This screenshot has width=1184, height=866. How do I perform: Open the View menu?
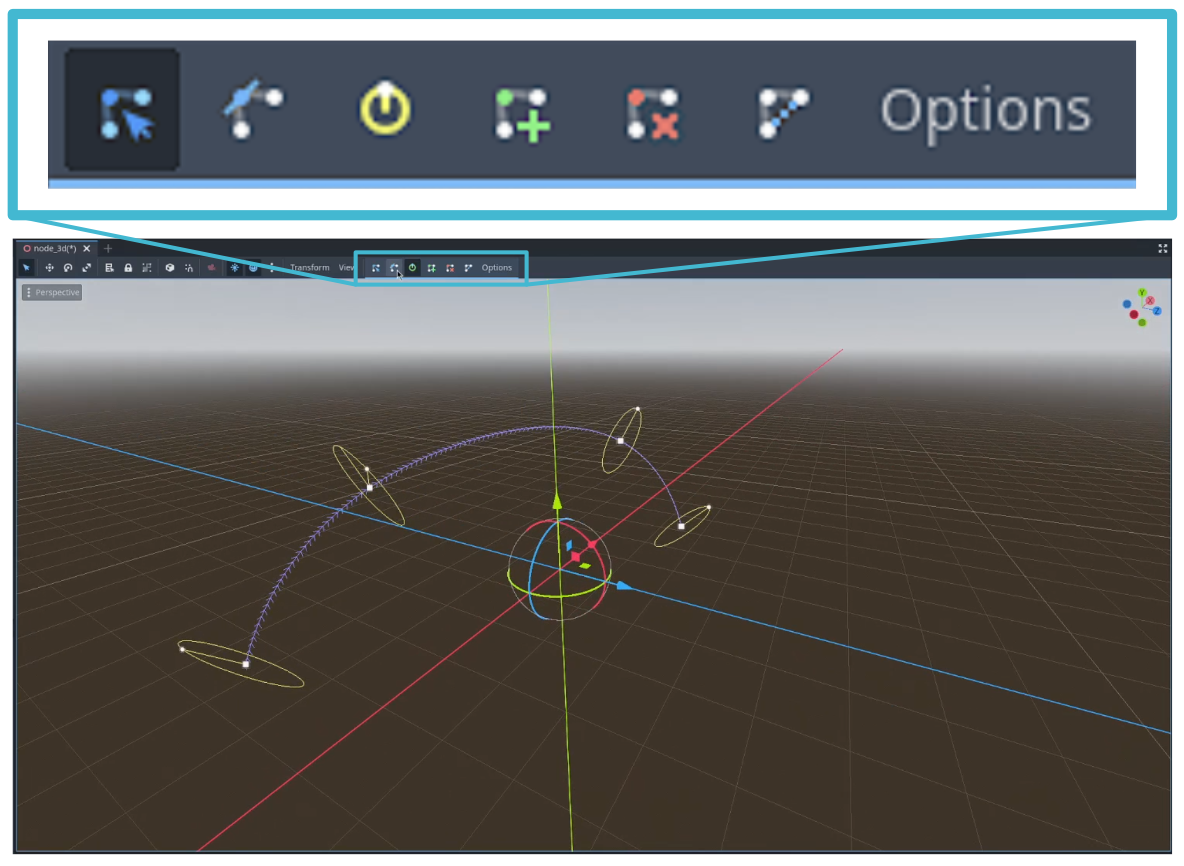[x=346, y=267]
